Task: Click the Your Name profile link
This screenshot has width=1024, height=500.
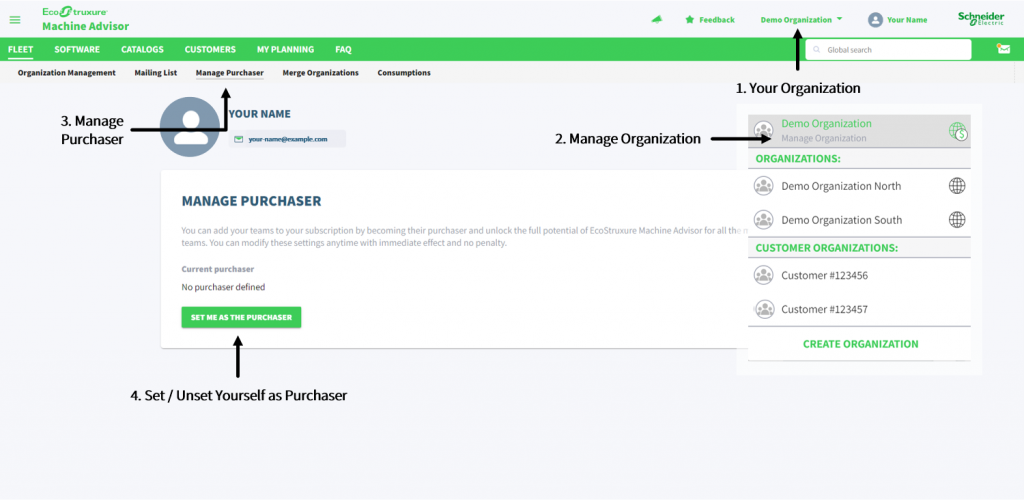Action: click(x=907, y=20)
